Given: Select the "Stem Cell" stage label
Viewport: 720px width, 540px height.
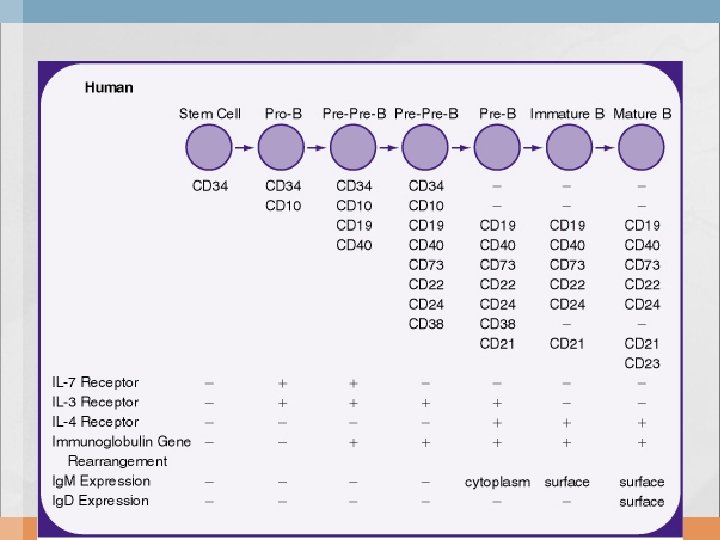Looking at the screenshot, I should [210, 113].
